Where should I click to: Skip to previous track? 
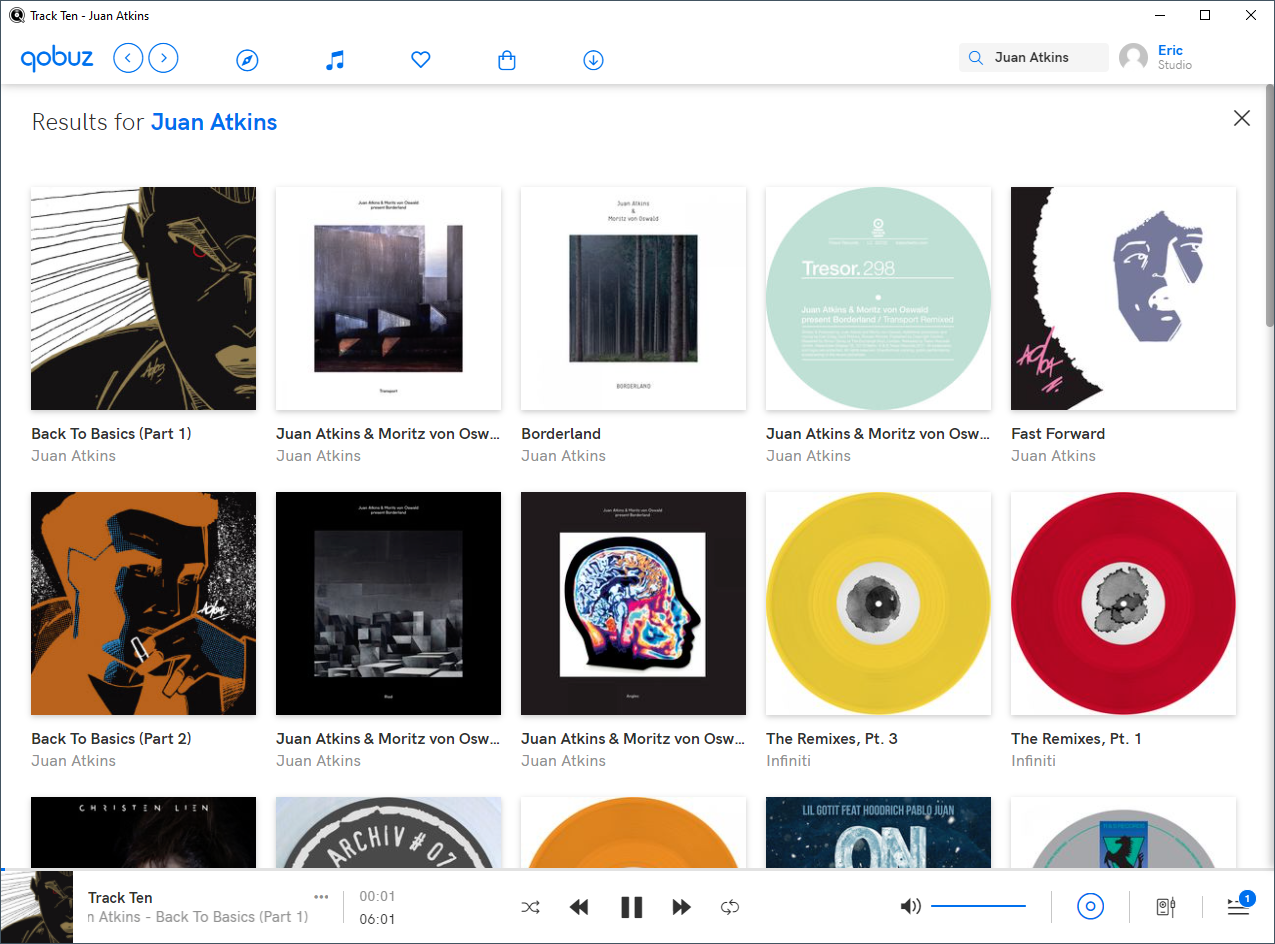tap(579, 907)
